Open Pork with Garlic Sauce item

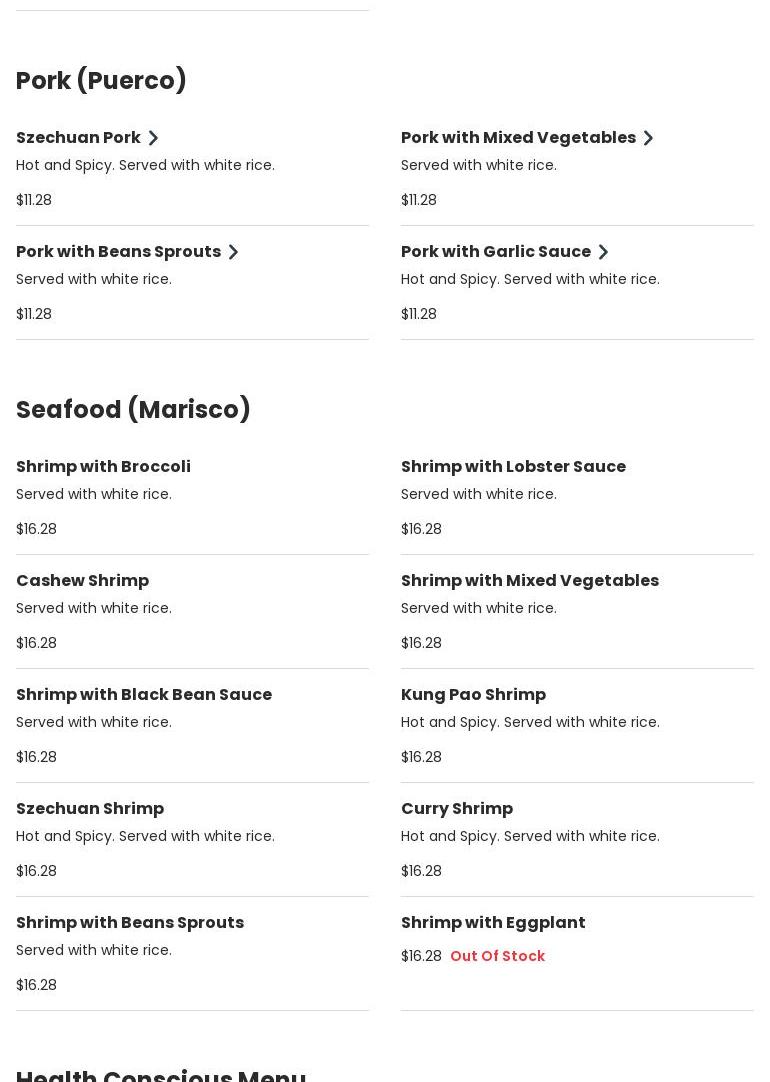point(495,252)
